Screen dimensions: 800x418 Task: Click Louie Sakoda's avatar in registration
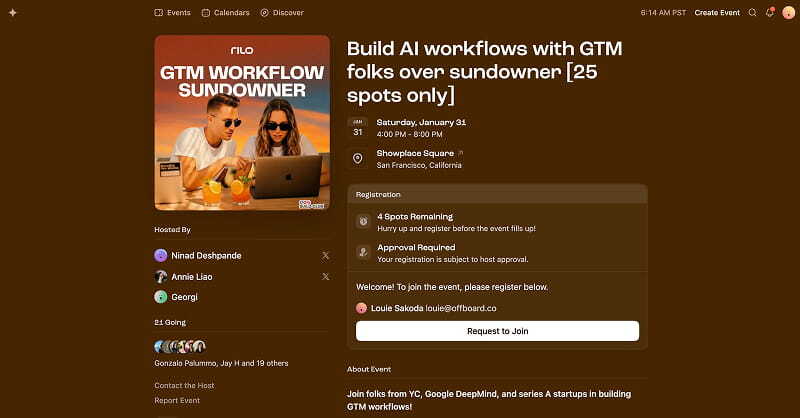point(361,308)
